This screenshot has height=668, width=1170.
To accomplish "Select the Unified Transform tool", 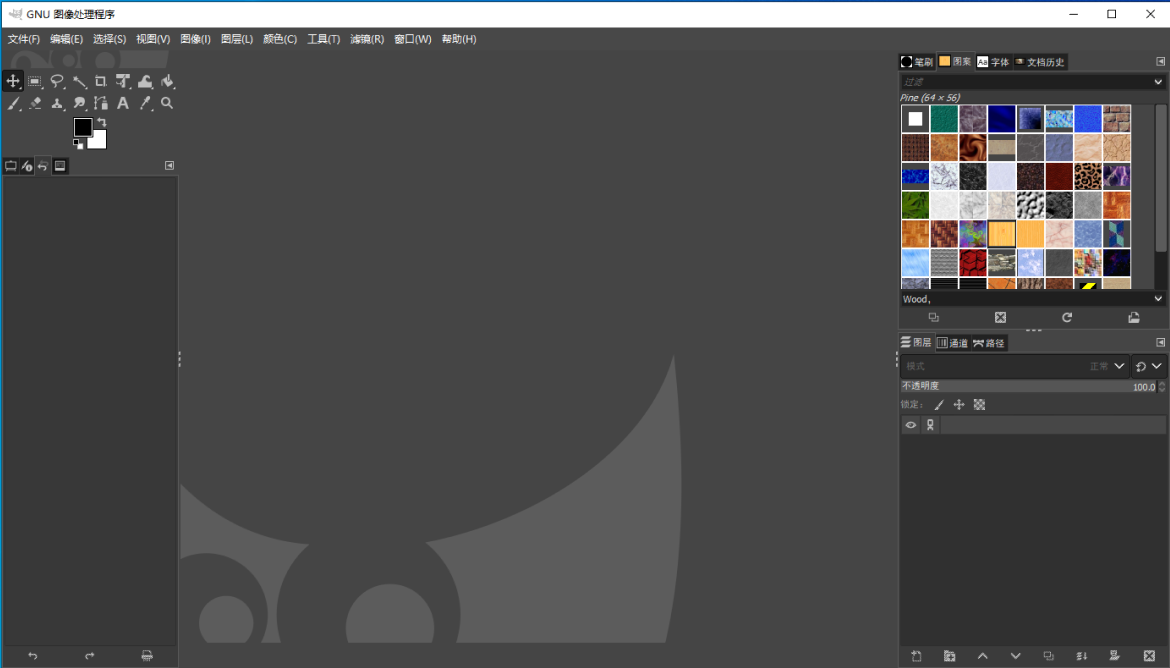I will 123,81.
